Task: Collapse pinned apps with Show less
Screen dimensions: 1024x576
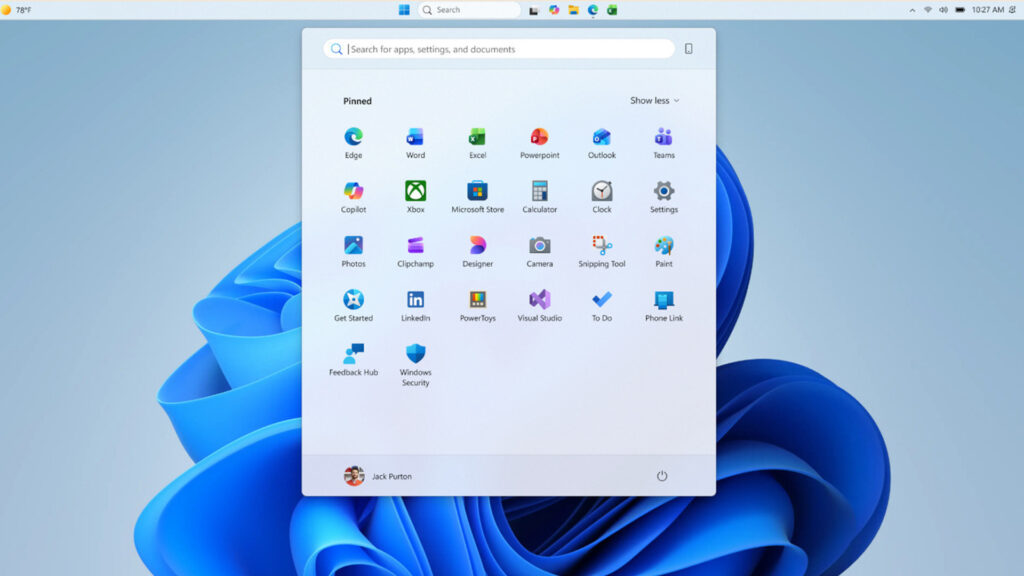Action: (654, 101)
